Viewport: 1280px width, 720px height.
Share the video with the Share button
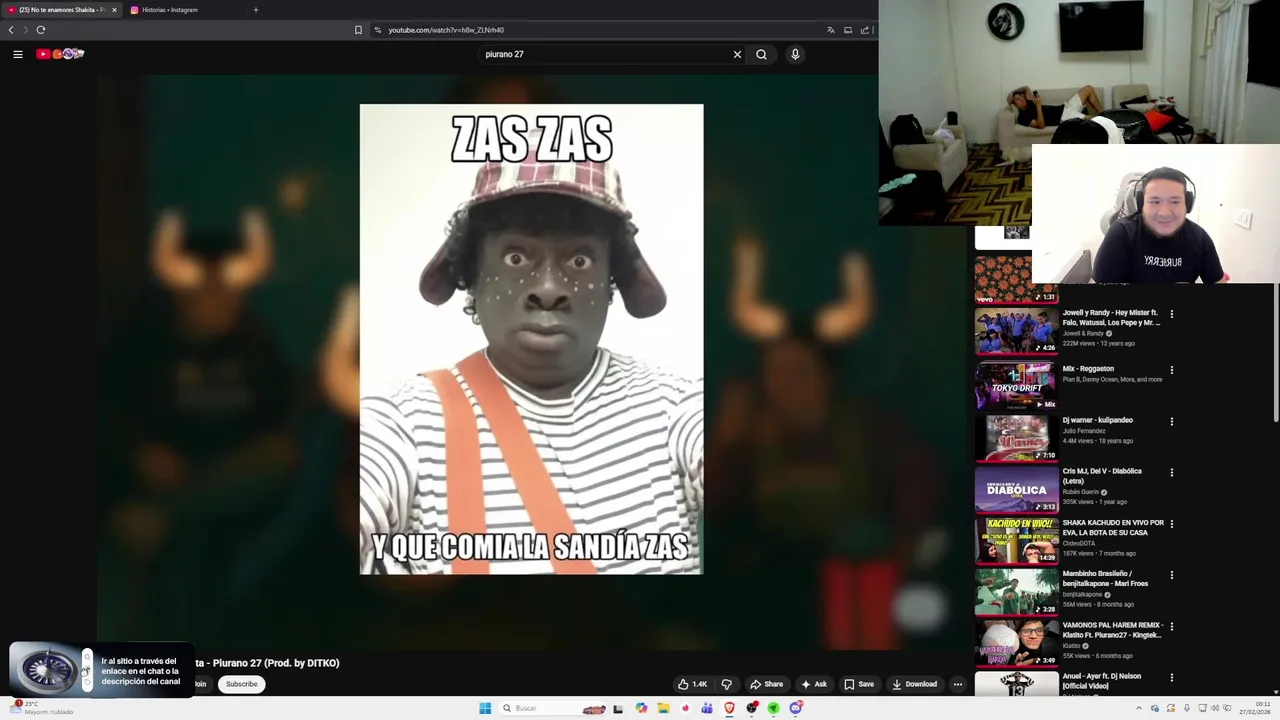tap(767, 684)
